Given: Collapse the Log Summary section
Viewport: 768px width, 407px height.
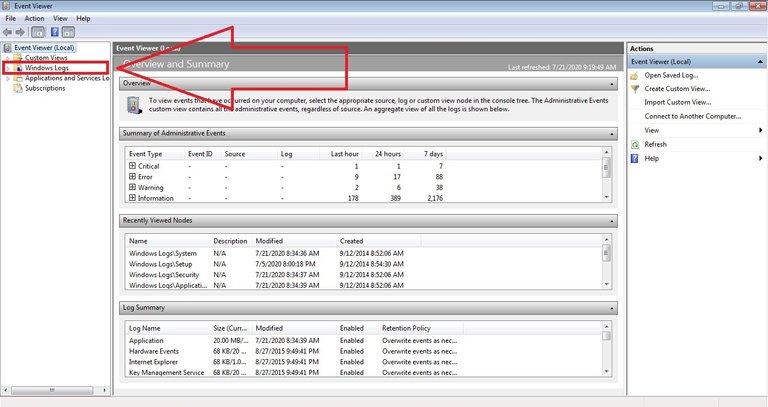Looking at the screenshot, I should pos(612,309).
